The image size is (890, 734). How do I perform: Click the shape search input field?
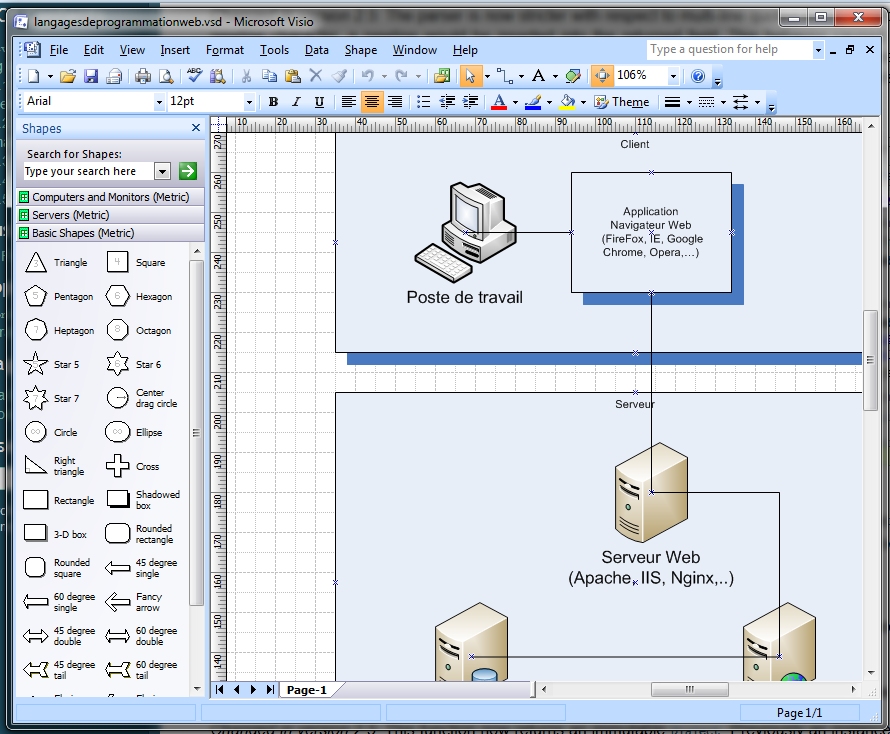[x=86, y=171]
